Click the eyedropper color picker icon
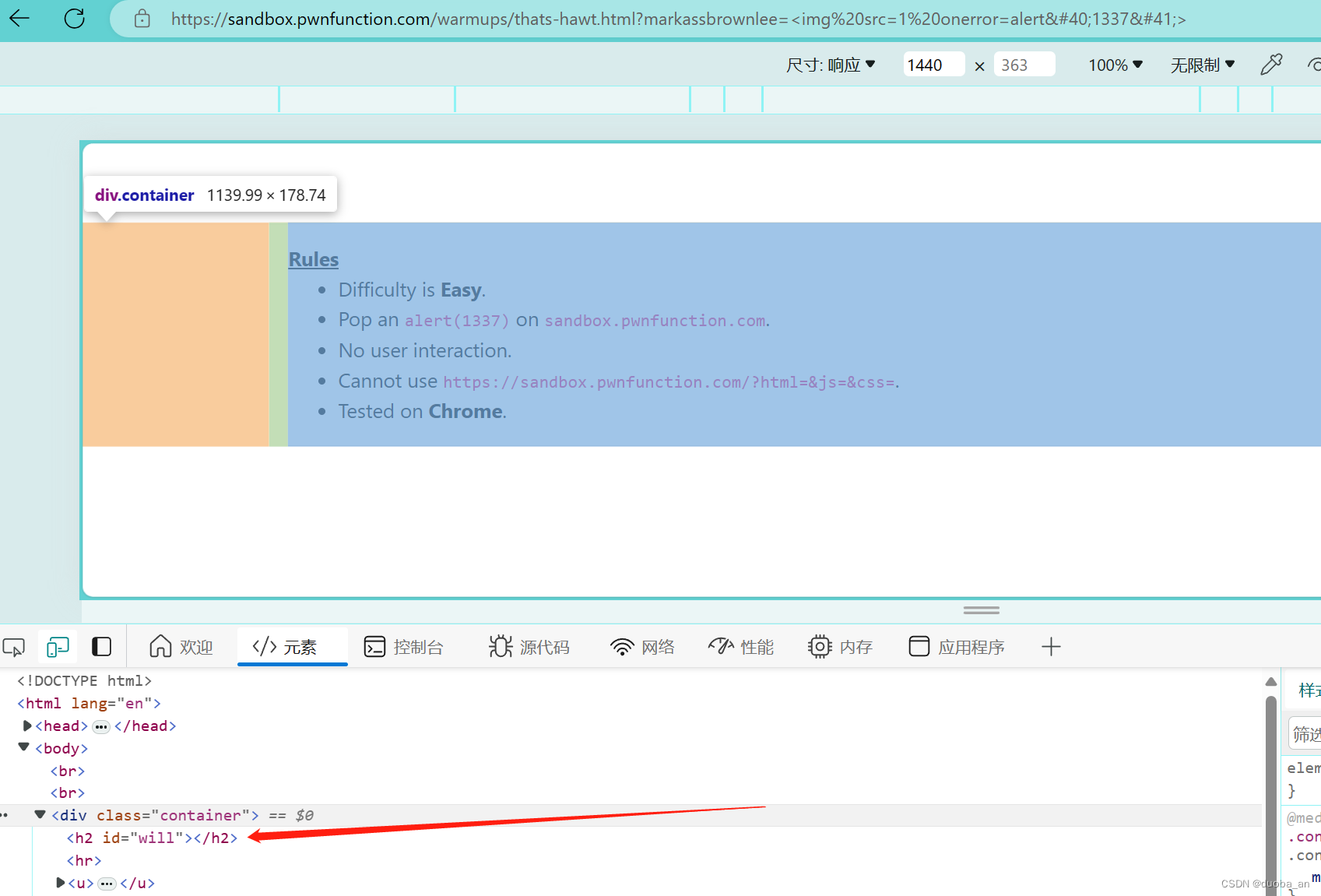 click(1271, 64)
